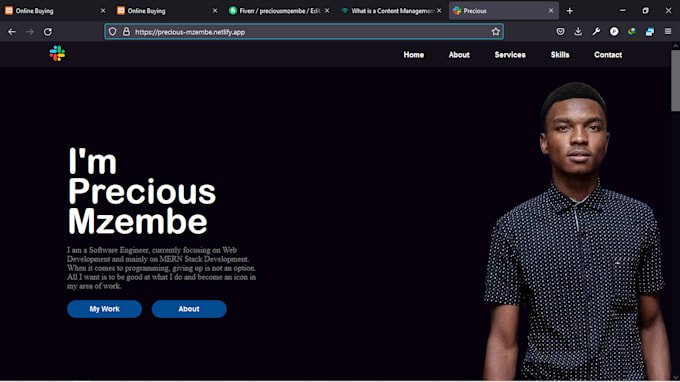Click the round white extension icon in toolbar
This screenshot has width=680, height=382.
[614, 31]
